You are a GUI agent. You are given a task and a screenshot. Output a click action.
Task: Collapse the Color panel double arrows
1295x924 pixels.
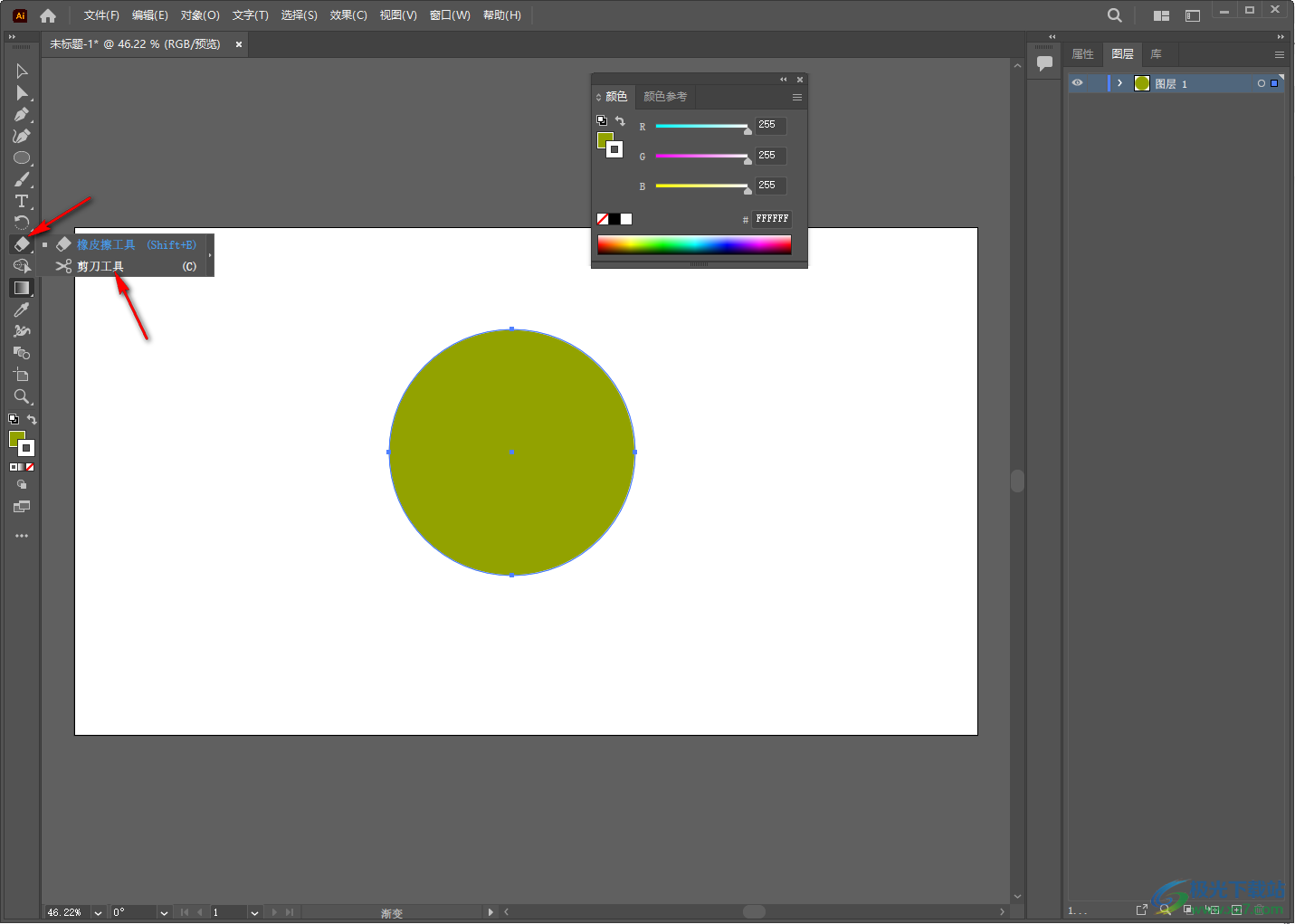(x=784, y=80)
